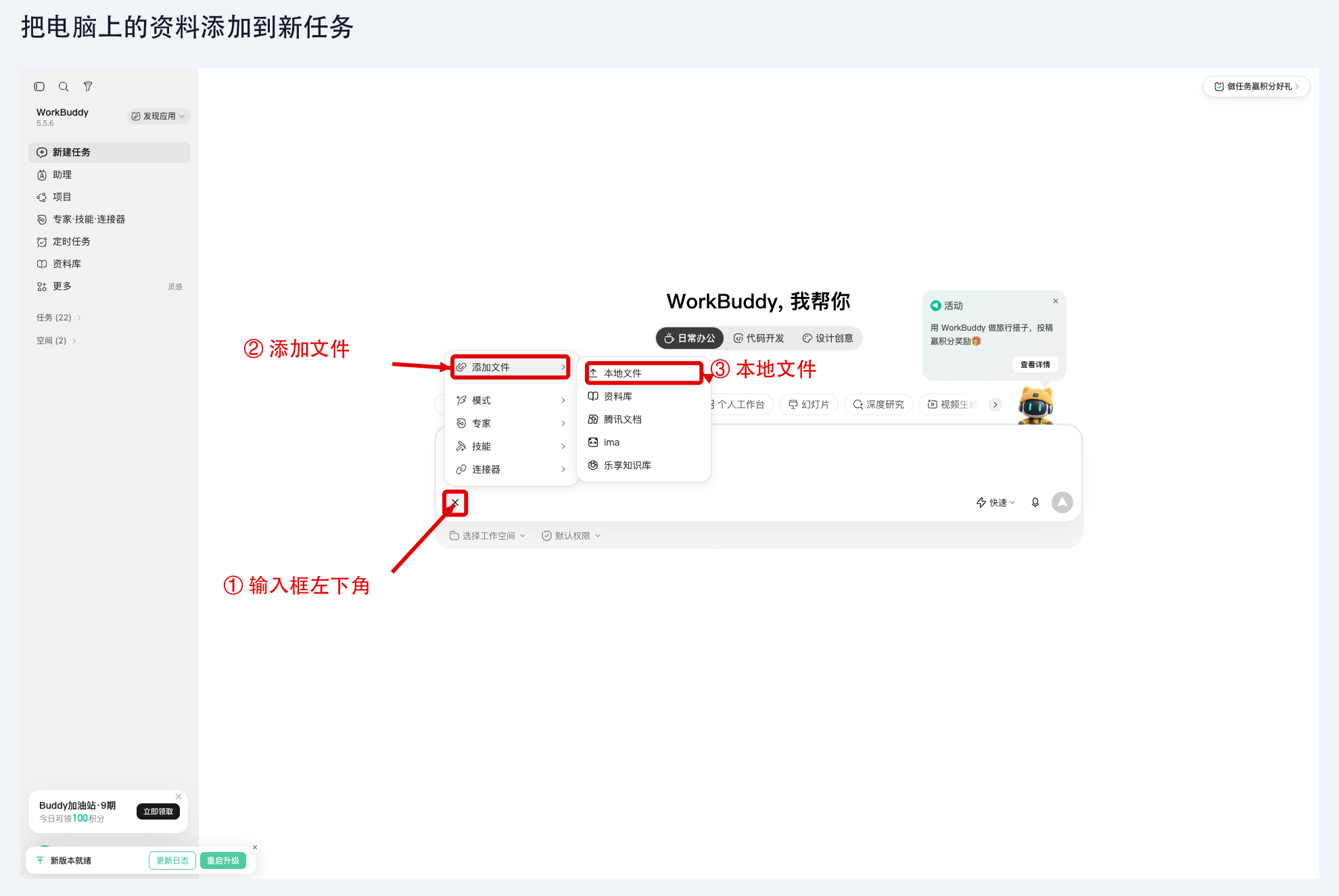The width and height of the screenshot is (1339, 896).
Task: Switch to 日常办公 tab
Action: point(690,338)
